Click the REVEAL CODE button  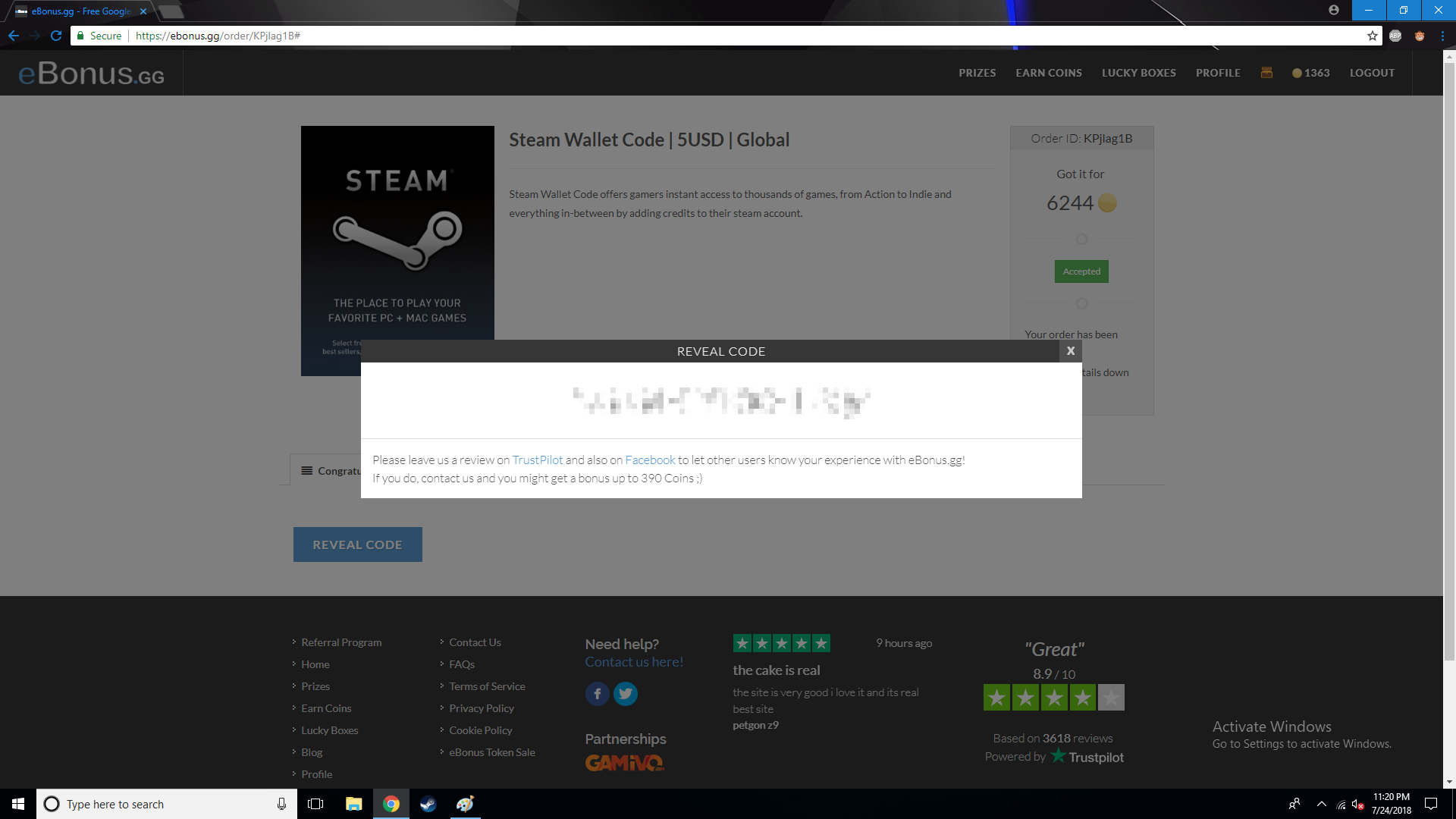click(x=357, y=544)
